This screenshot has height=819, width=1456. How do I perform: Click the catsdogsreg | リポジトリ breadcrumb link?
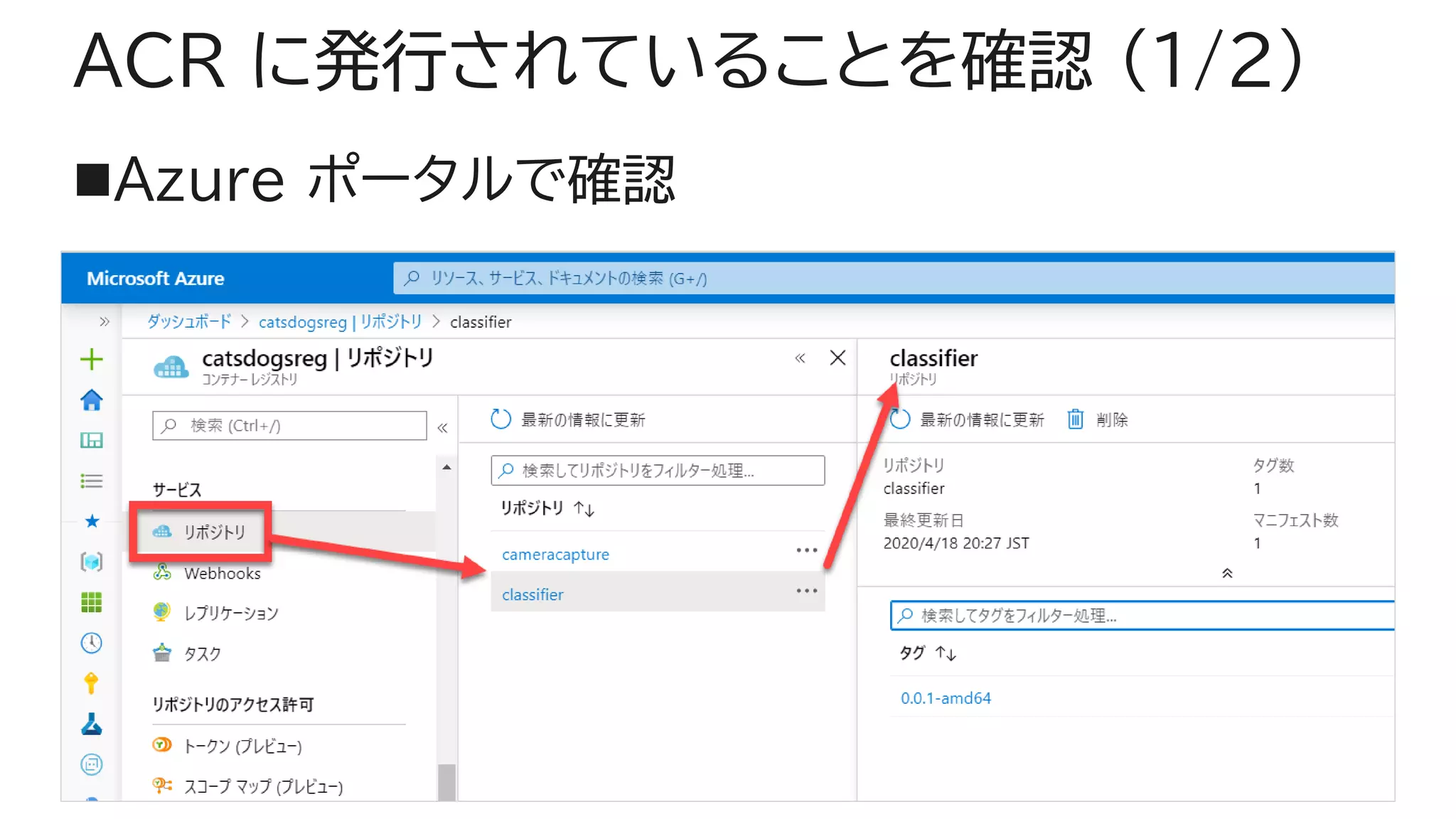tap(341, 322)
